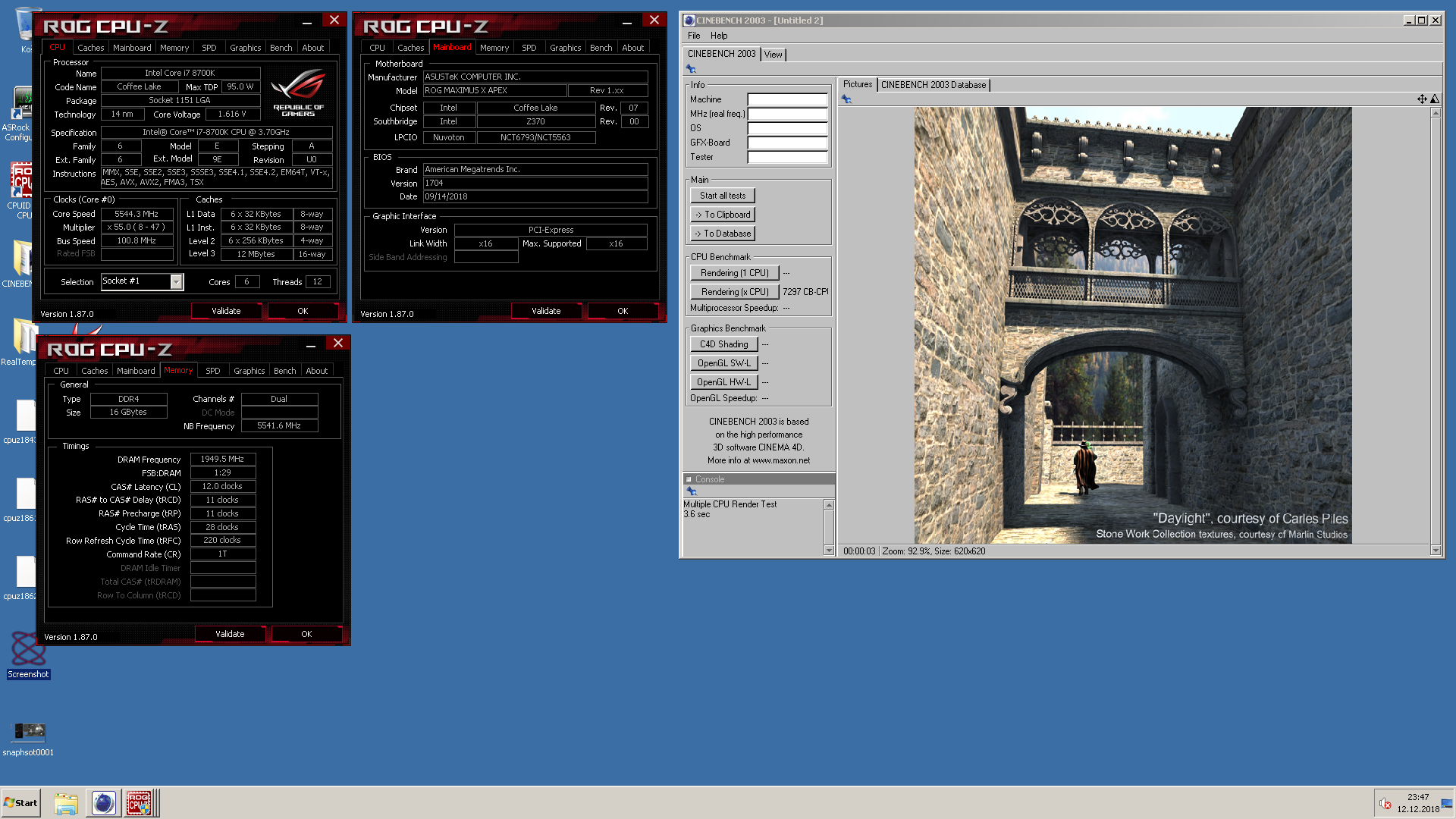Click the pin icon in Console panel
This screenshot has width=1456, height=819.
tap(691, 491)
